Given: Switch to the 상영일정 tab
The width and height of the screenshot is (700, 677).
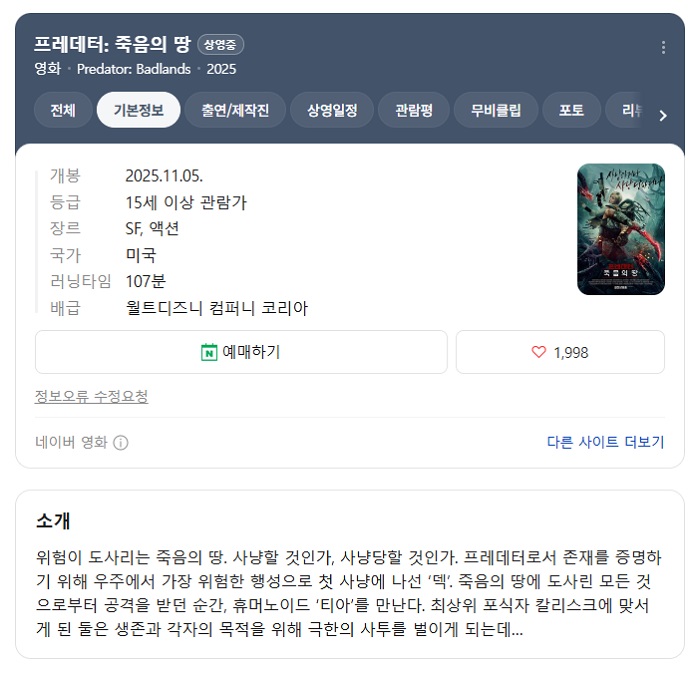Looking at the screenshot, I should (332, 110).
